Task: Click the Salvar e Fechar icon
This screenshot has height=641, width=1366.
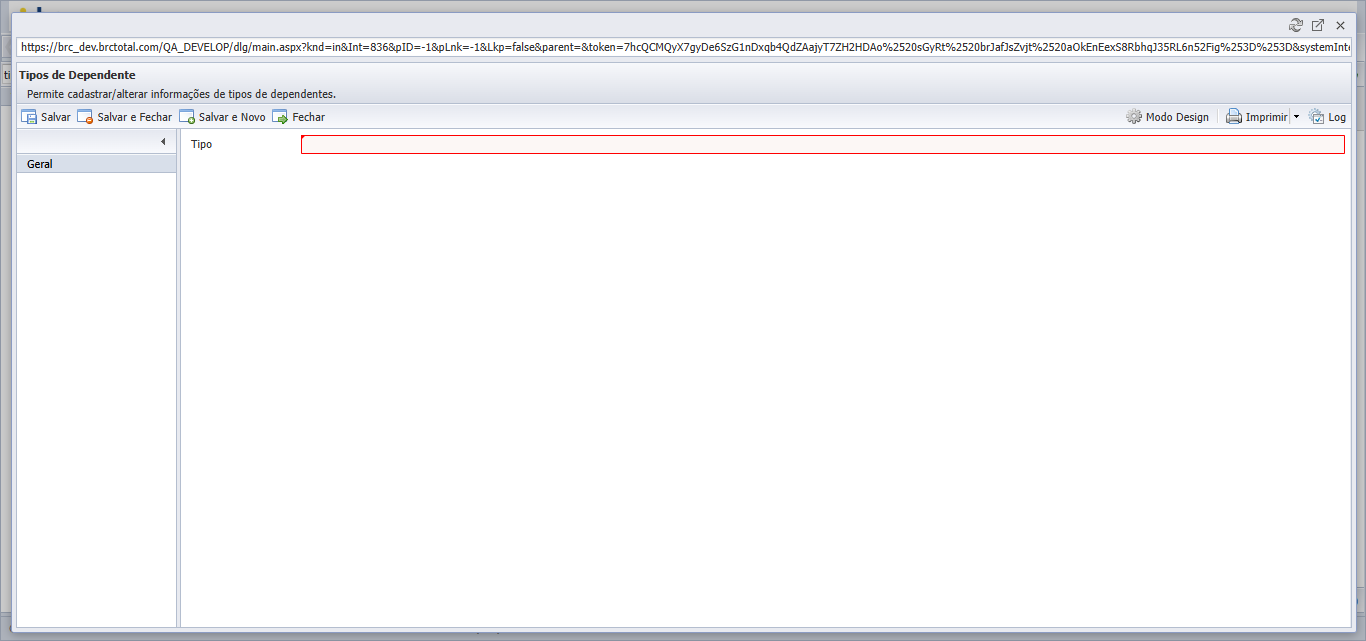Action: click(85, 117)
